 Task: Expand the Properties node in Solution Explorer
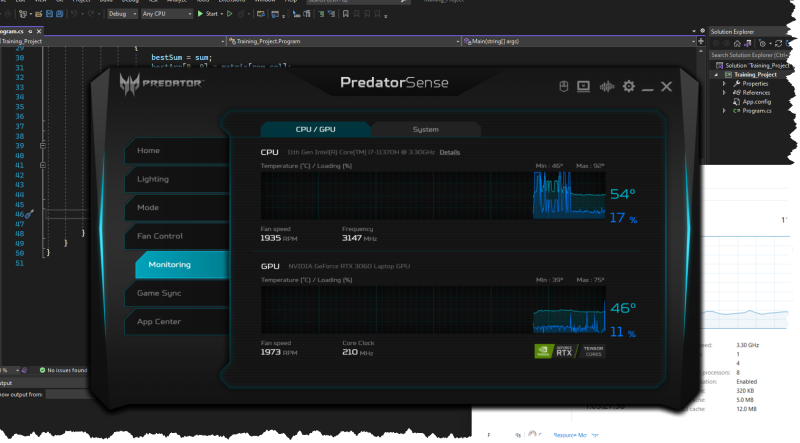pos(724,84)
